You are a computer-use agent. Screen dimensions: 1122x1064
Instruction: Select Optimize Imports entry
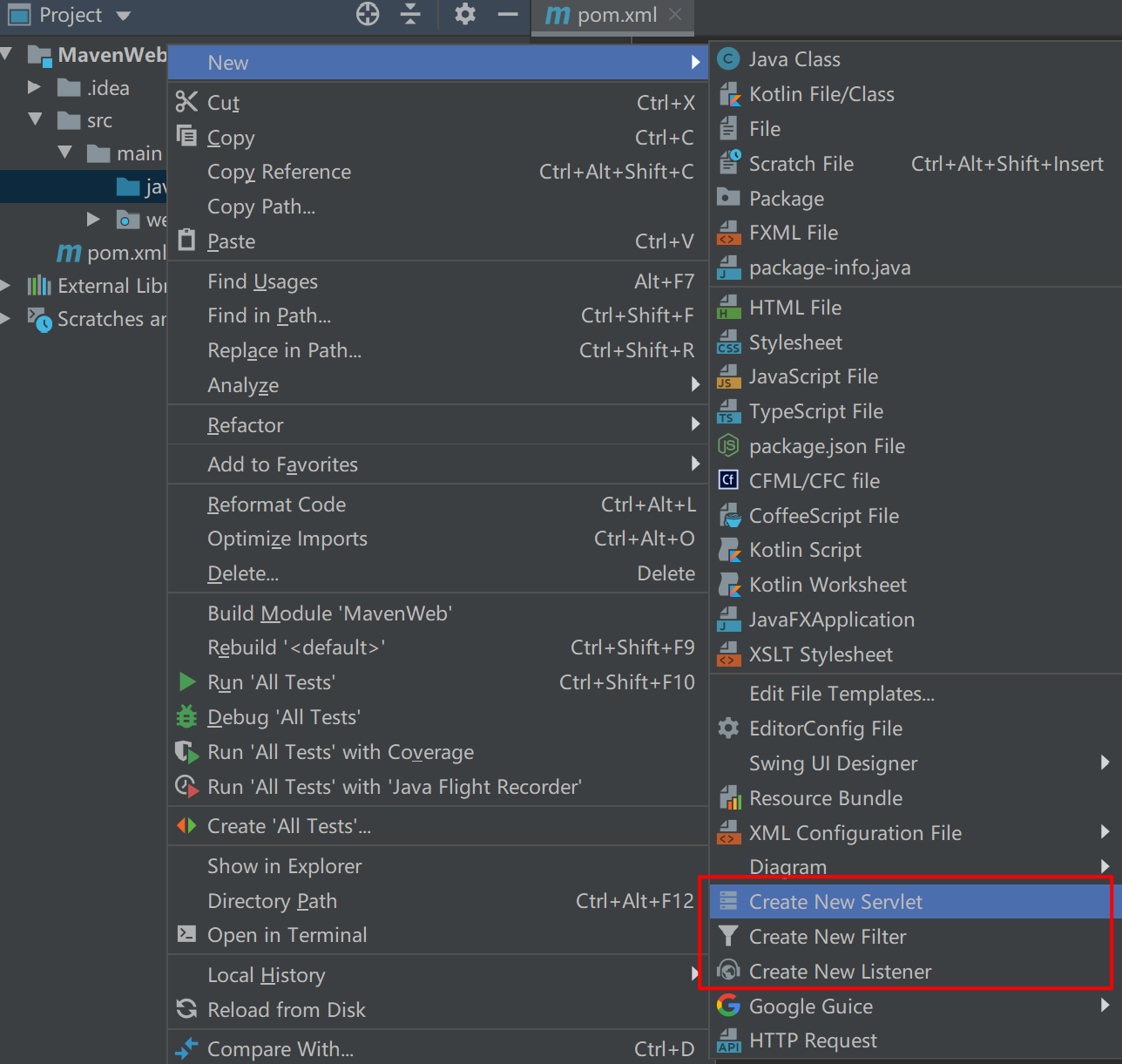tap(438, 539)
